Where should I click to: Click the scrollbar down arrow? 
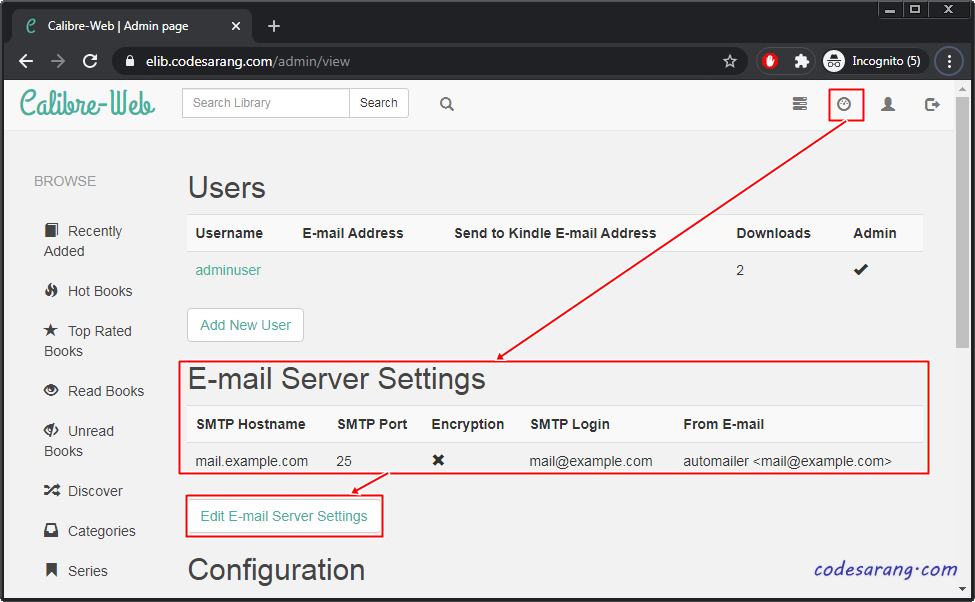(x=963, y=590)
